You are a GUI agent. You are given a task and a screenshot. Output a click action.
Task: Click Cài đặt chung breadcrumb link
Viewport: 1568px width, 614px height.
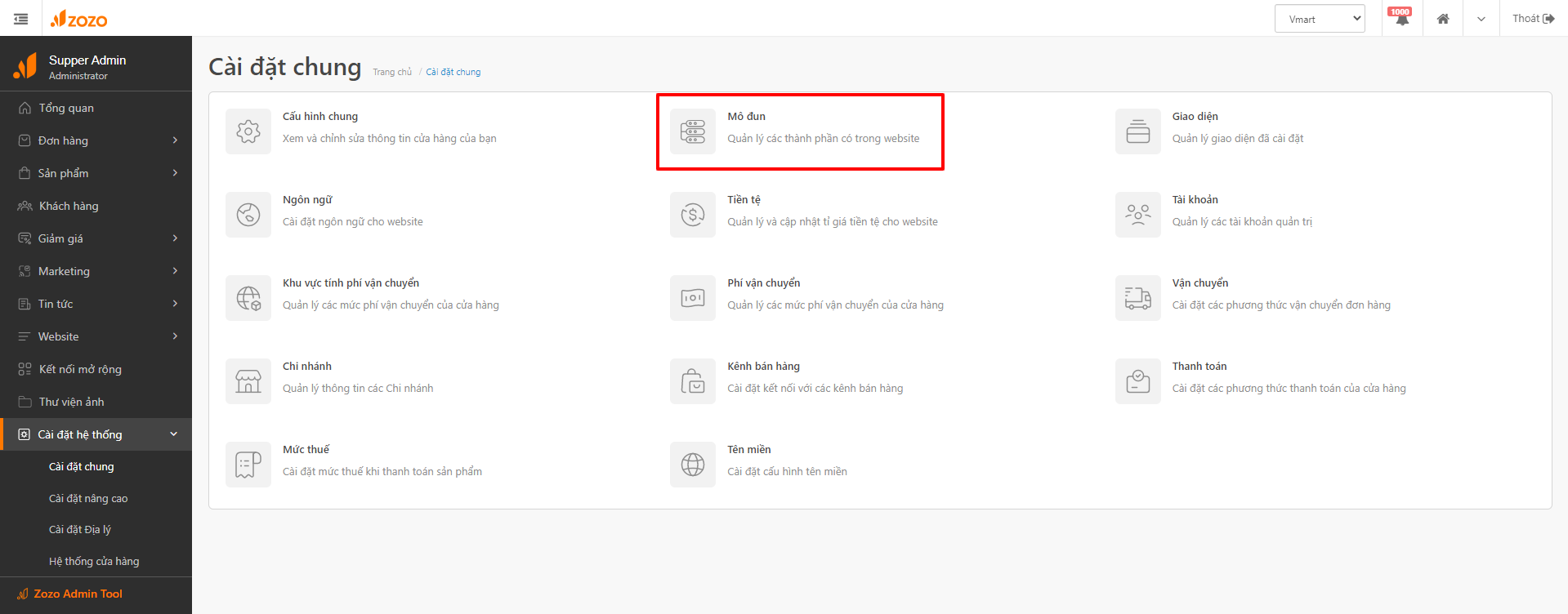[453, 72]
